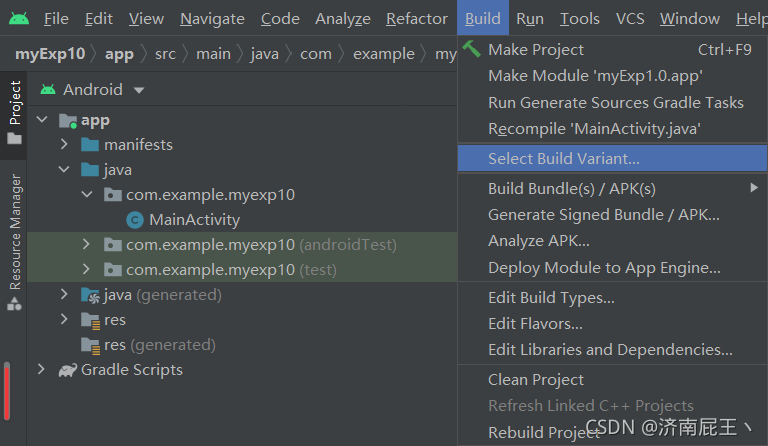The width and height of the screenshot is (768, 446).
Task: Select Clean Project from Build menu
Action: [x=536, y=380]
